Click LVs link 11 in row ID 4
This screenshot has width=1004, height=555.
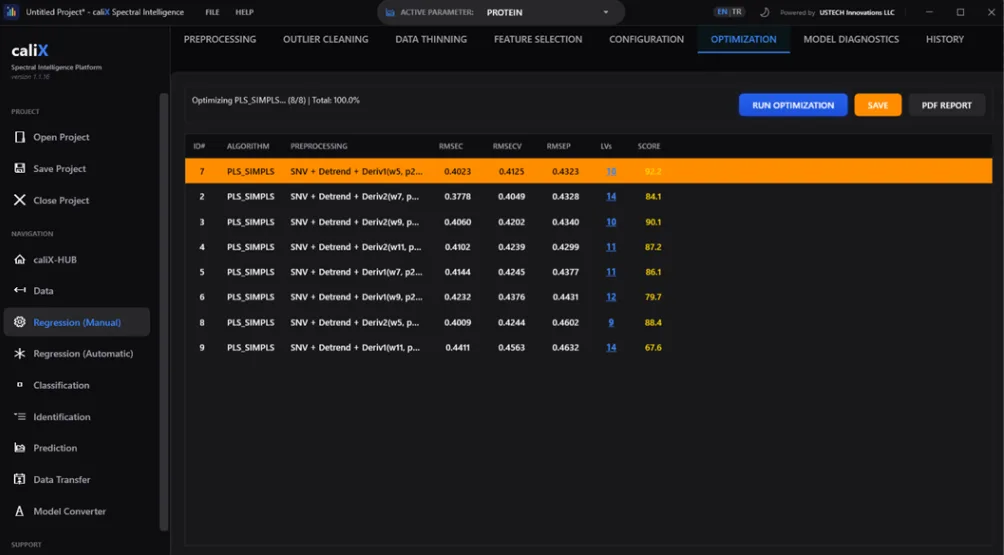(611, 247)
